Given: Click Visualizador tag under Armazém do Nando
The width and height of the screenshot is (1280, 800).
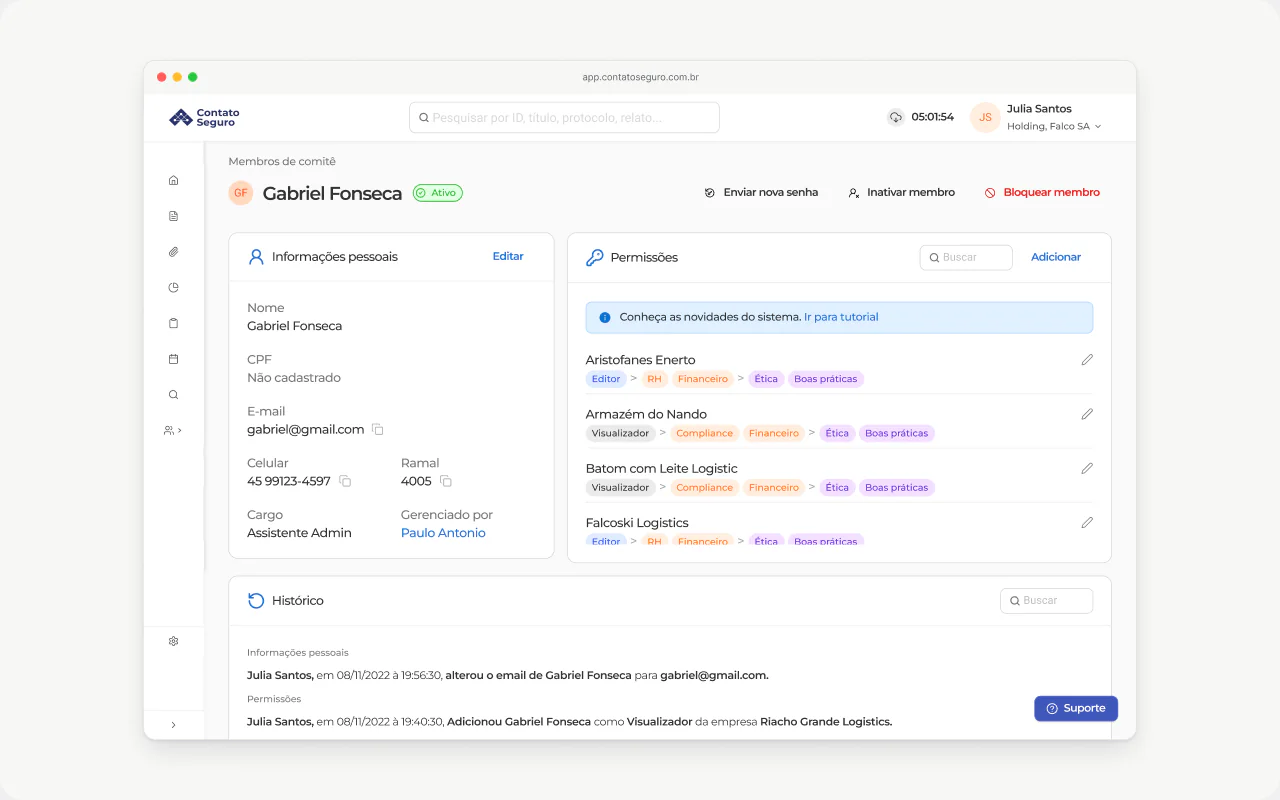Looking at the screenshot, I should point(620,433).
